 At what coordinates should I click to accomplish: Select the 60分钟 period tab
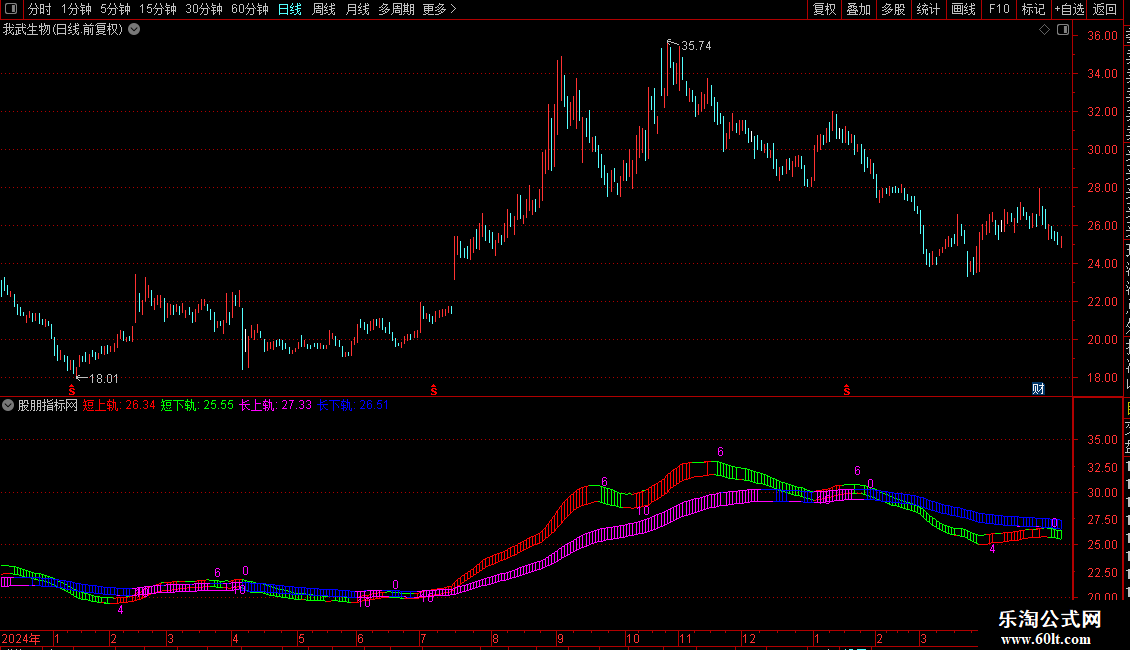(250, 9)
